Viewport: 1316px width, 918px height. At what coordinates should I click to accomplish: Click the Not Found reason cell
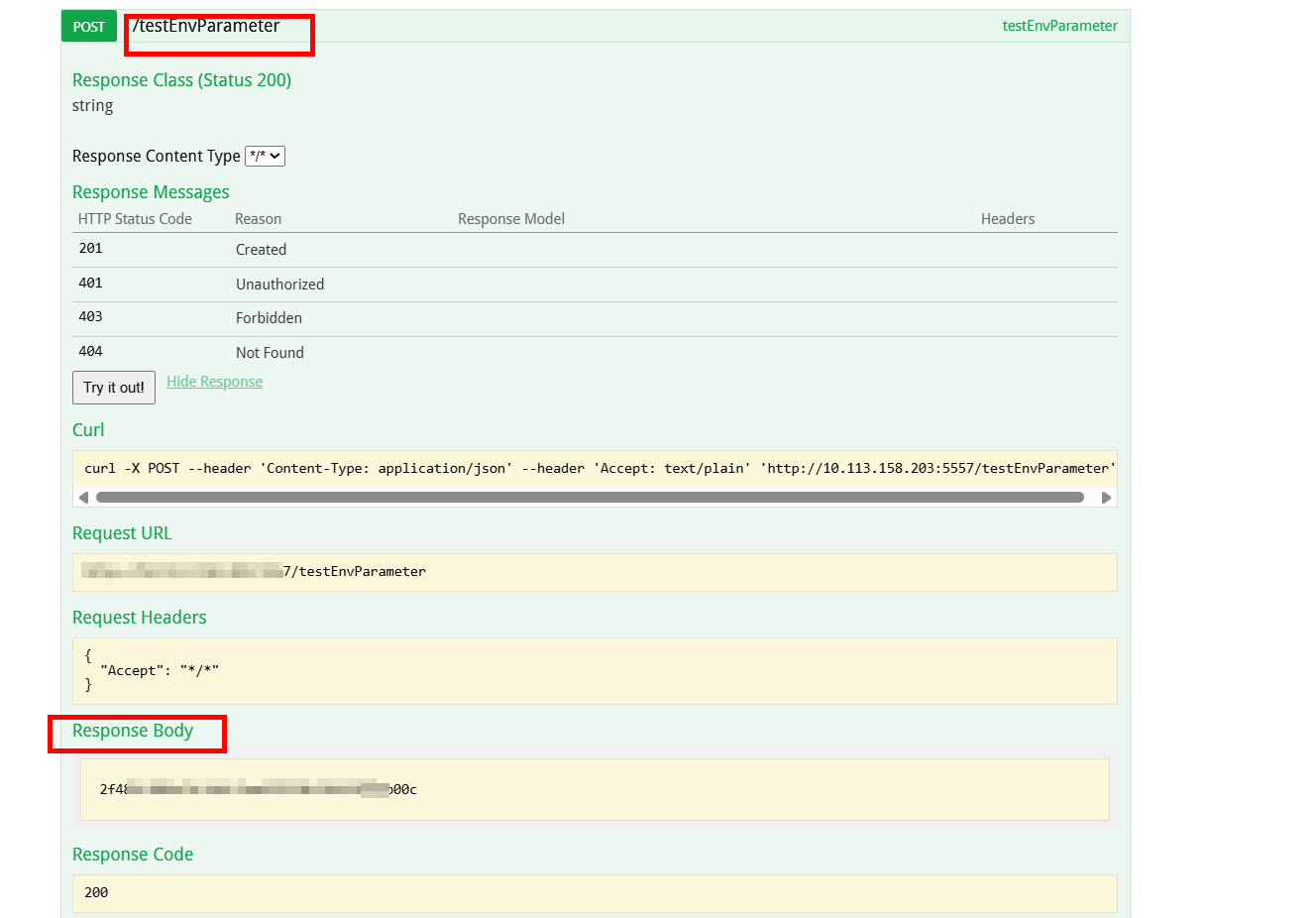(x=270, y=353)
